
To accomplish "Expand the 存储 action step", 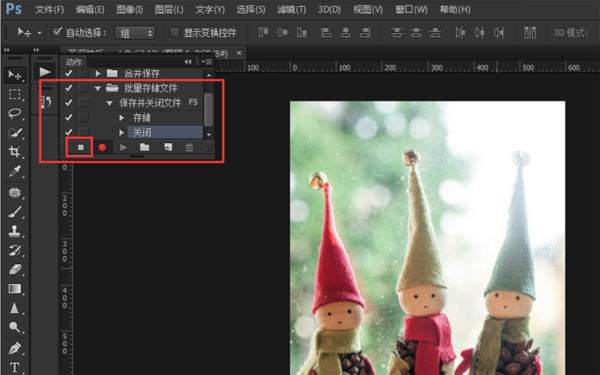I will [121, 117].
